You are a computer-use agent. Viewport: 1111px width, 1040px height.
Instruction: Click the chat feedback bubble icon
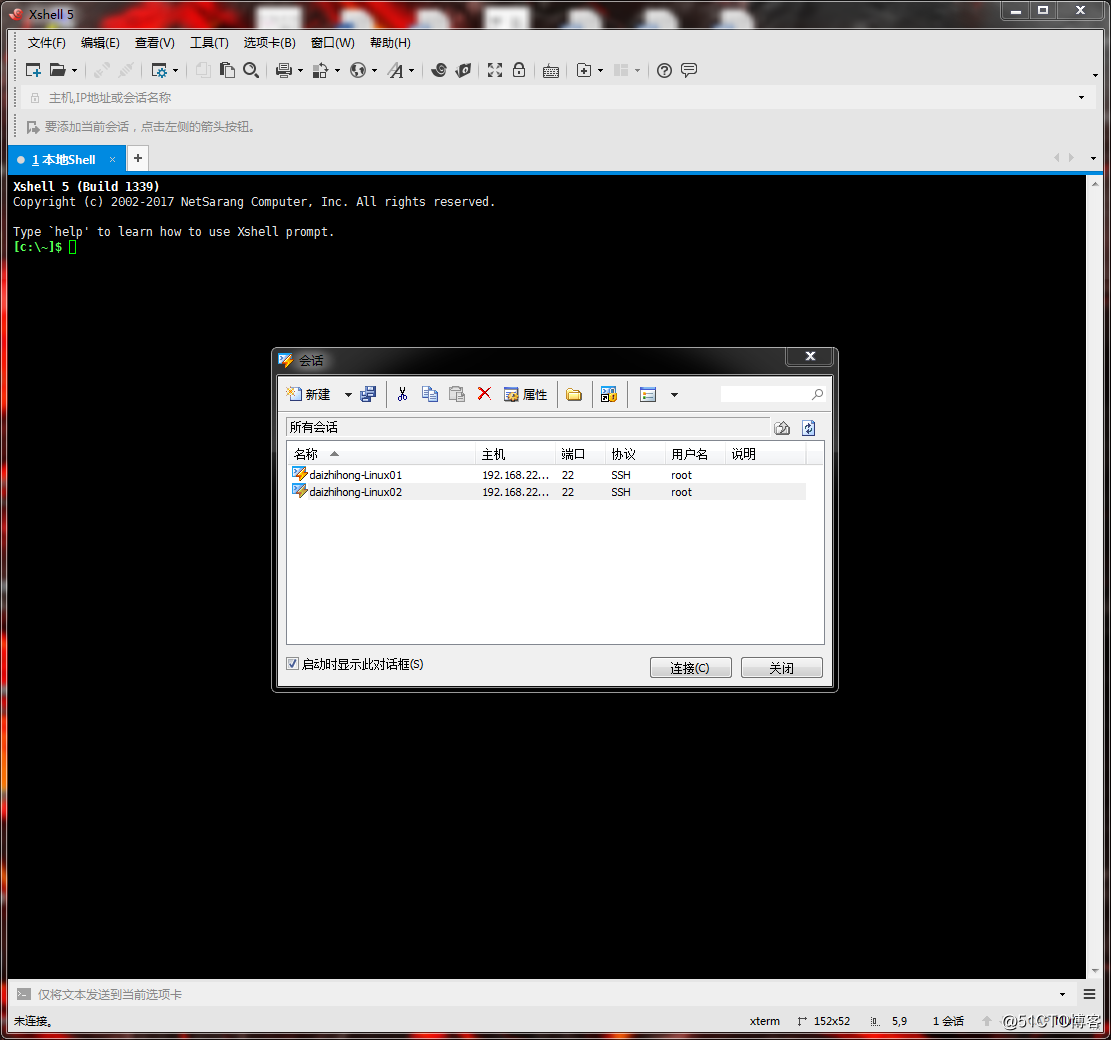pos(689,70)
